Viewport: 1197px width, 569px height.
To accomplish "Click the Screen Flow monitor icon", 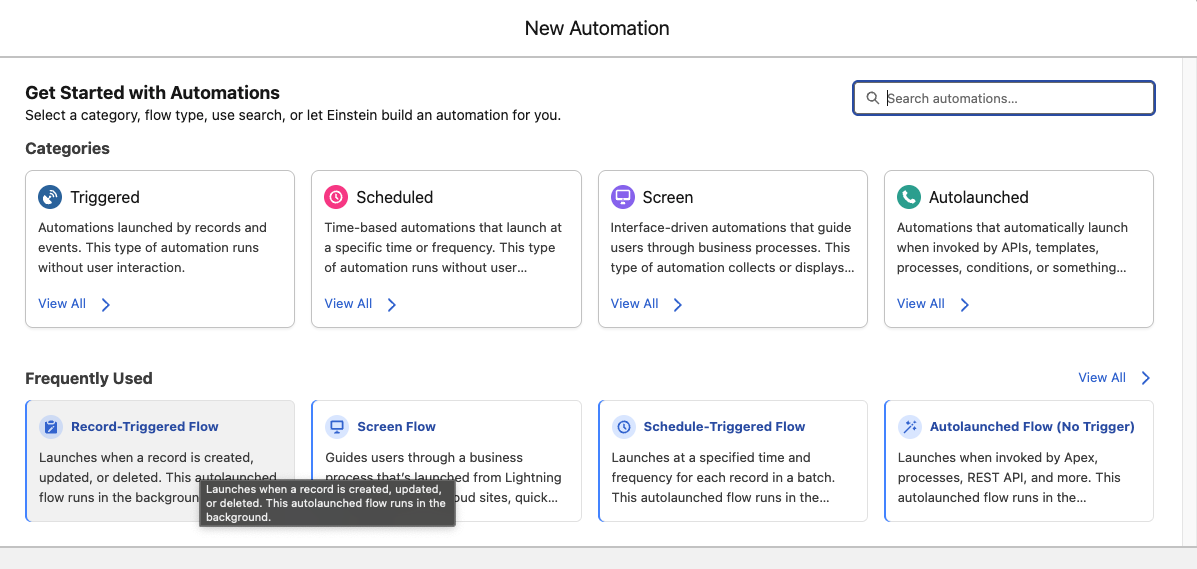I will (337, 427).
